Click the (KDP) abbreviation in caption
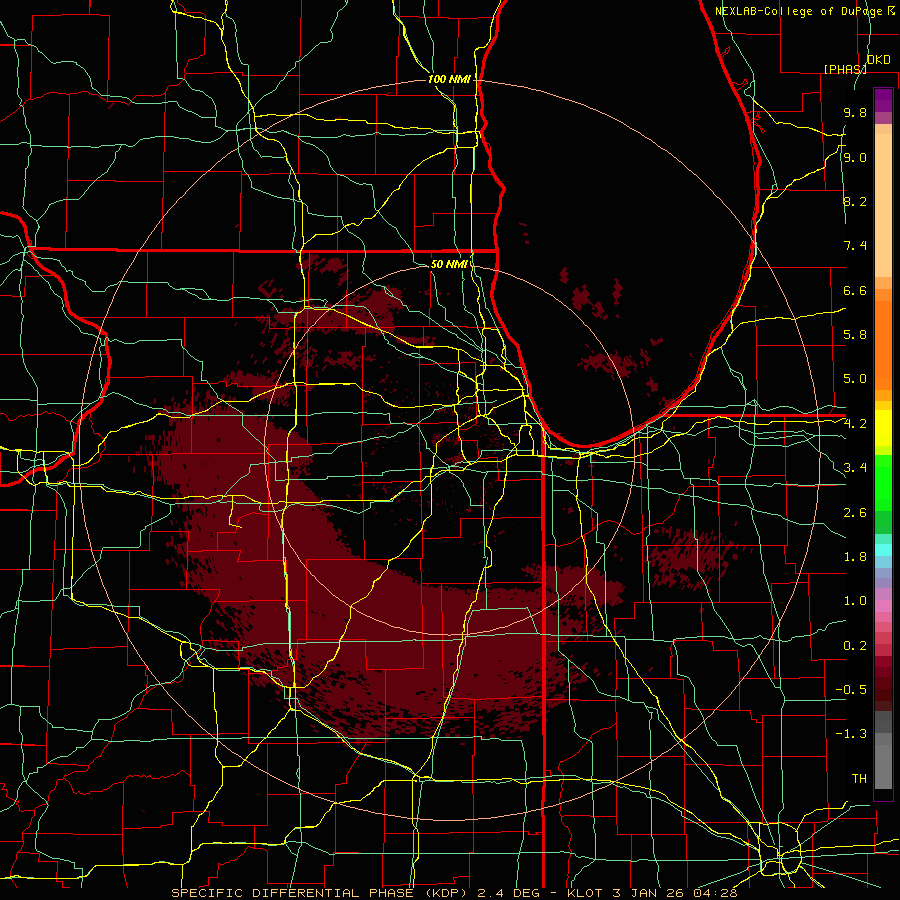 click(447, 893)
